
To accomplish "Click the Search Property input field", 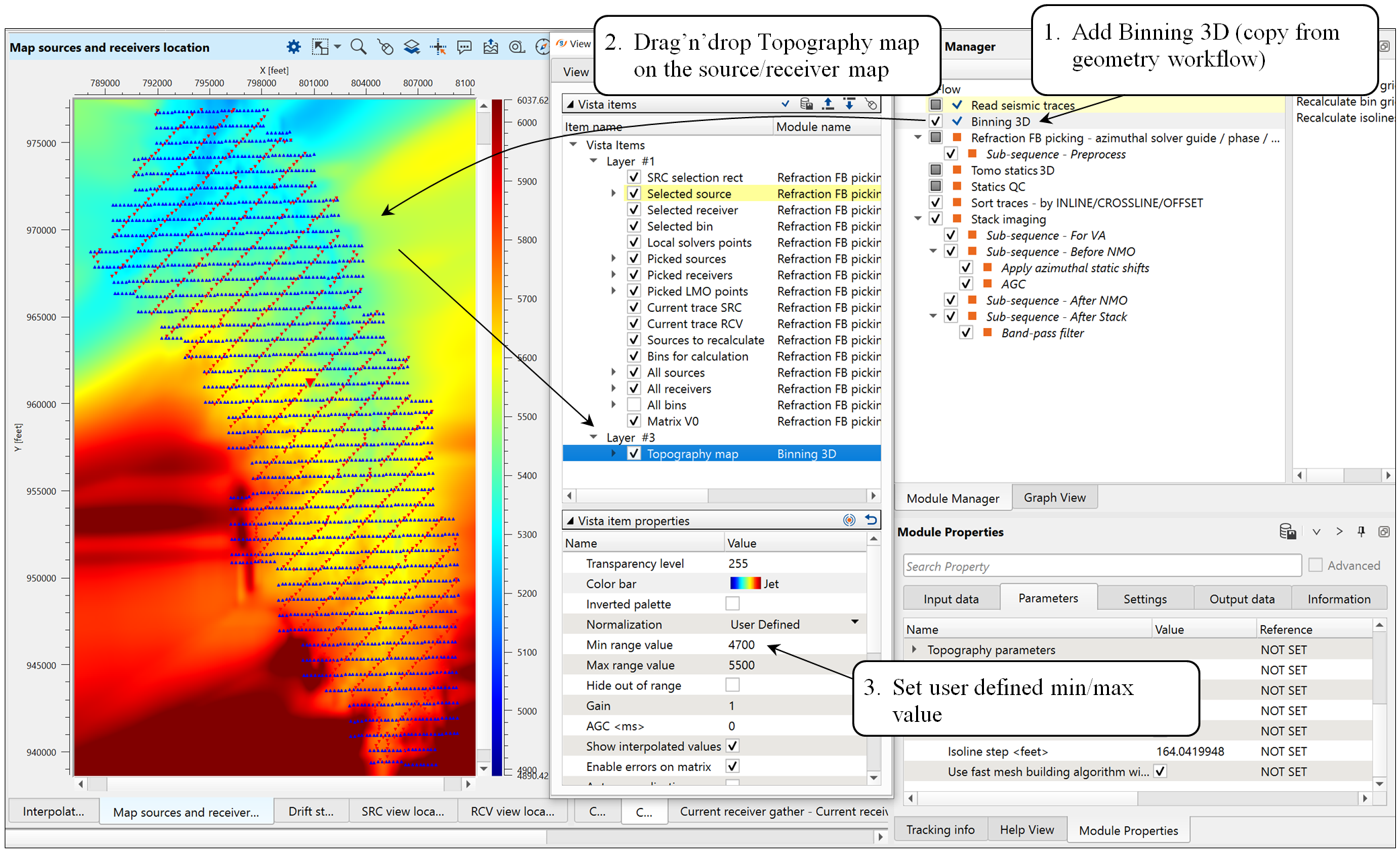I will tap(1102, 566).
